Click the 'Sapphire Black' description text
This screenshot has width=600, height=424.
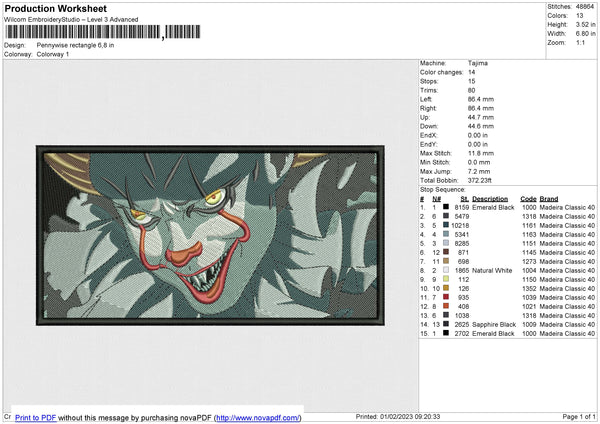point(494,325)
